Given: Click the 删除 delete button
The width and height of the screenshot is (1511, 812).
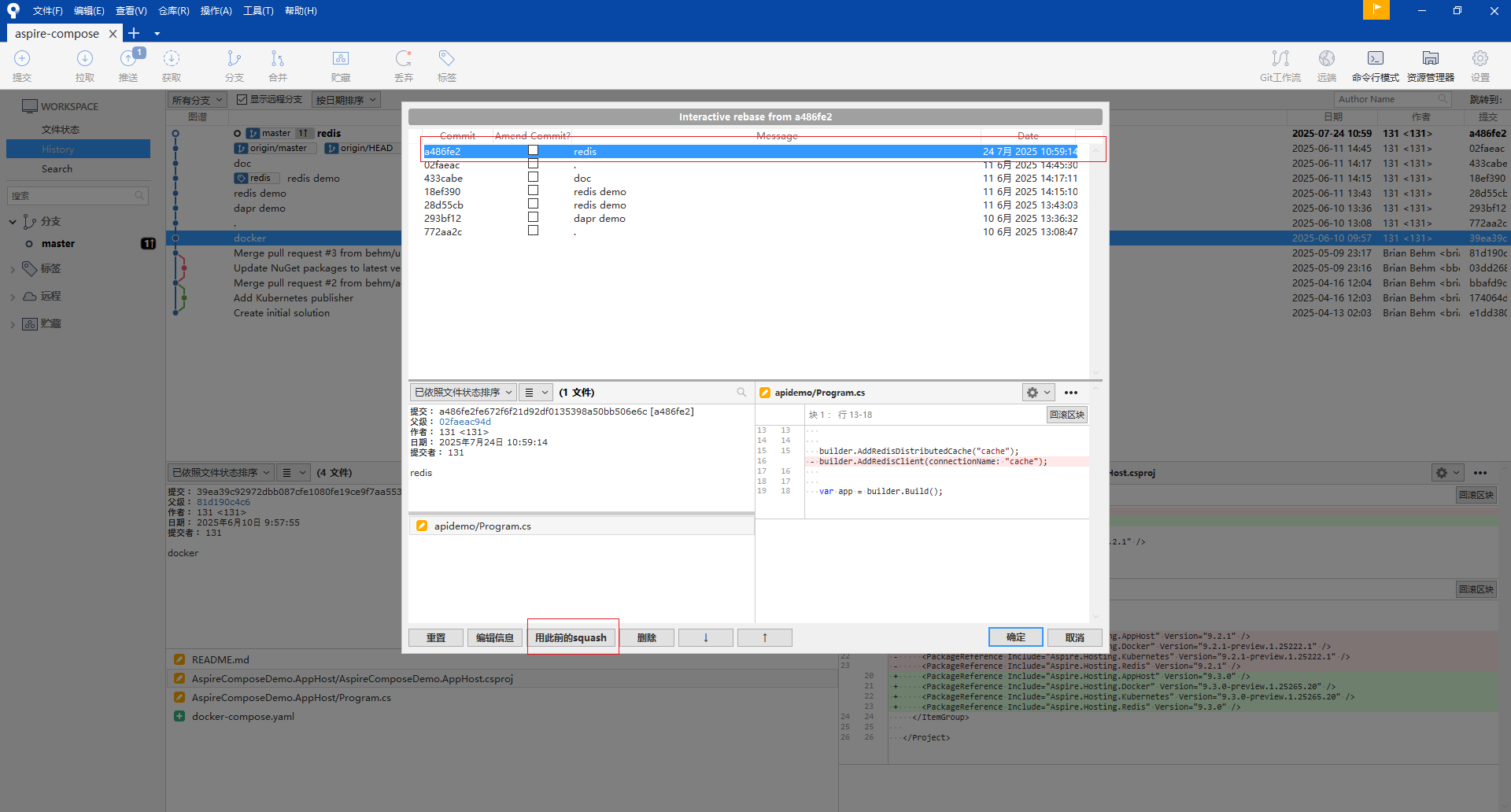Looking at the screenshot, I should tap(647, 637).
